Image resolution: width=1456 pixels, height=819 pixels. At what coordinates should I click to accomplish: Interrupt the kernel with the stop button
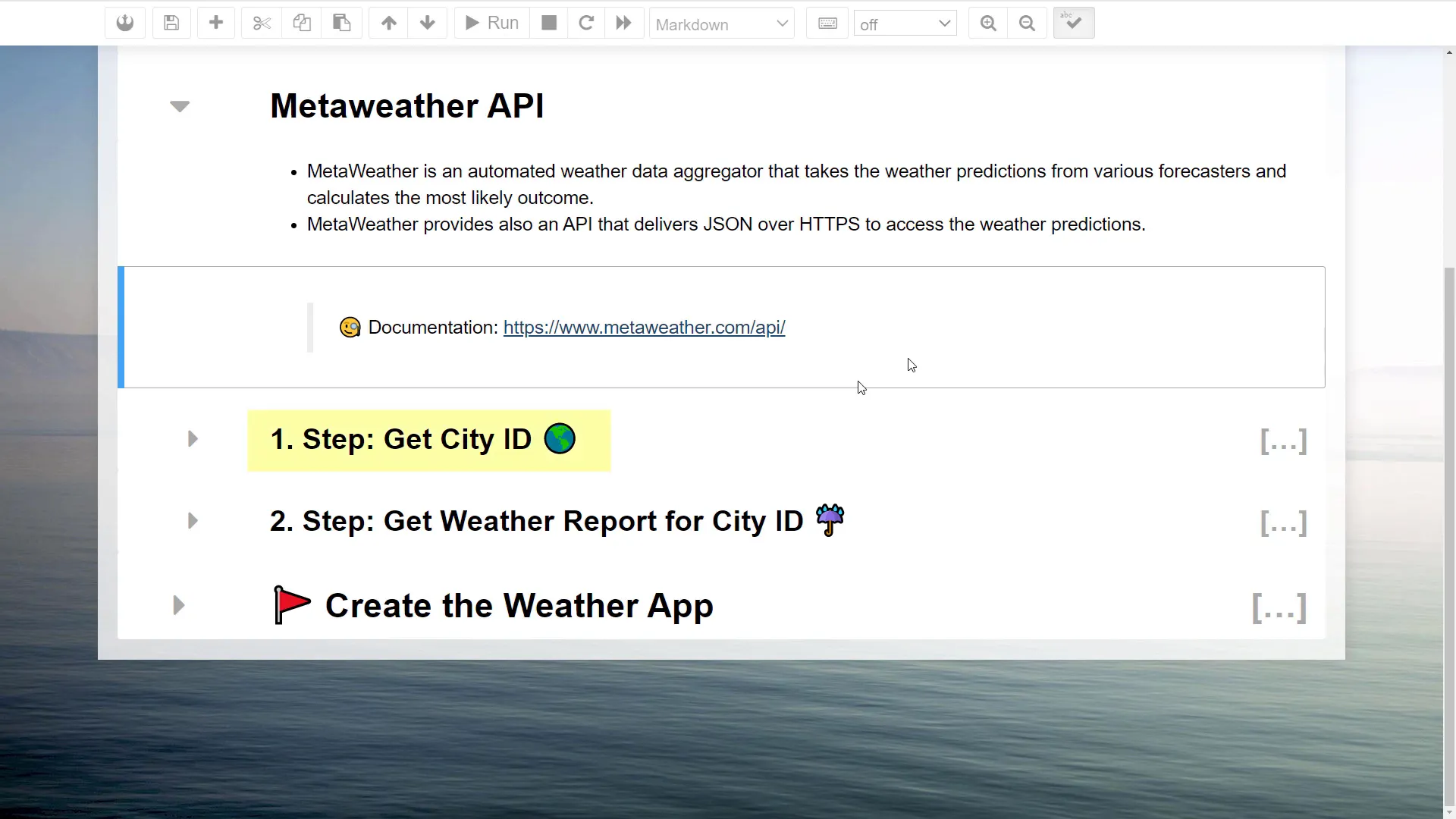(548, 23)
